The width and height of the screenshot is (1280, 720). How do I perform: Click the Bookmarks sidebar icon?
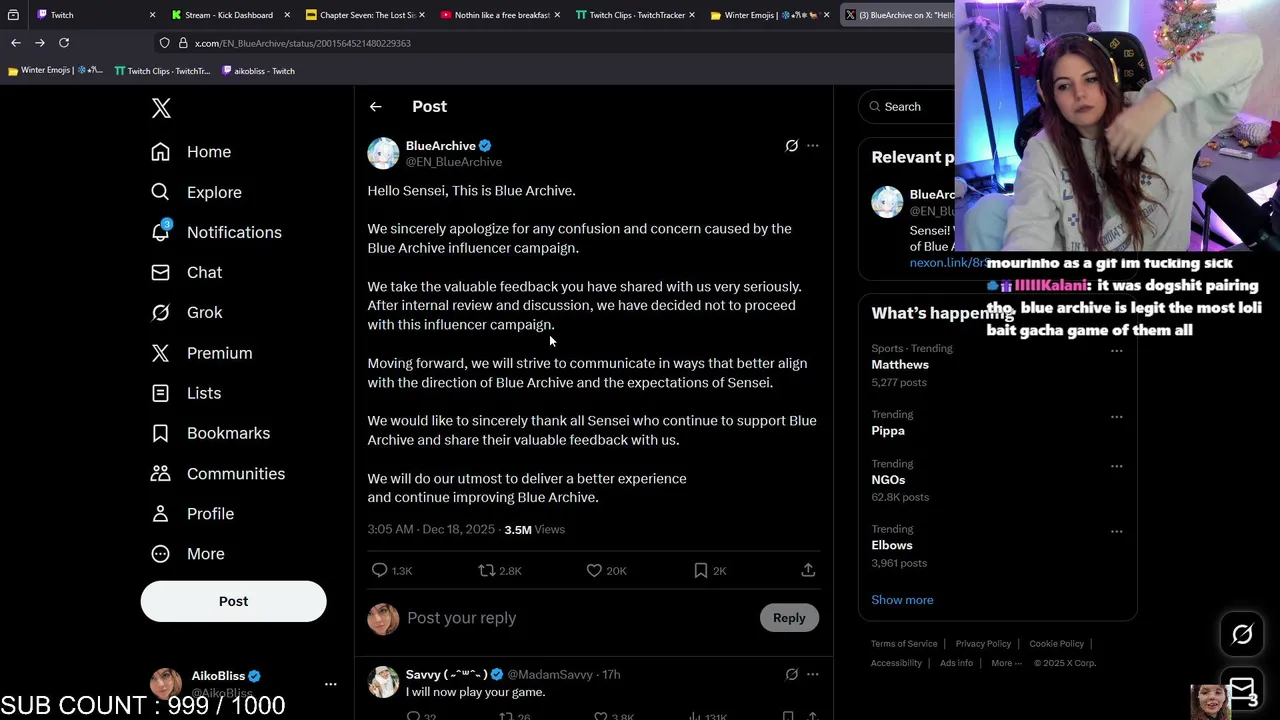[x=160, y=433]
